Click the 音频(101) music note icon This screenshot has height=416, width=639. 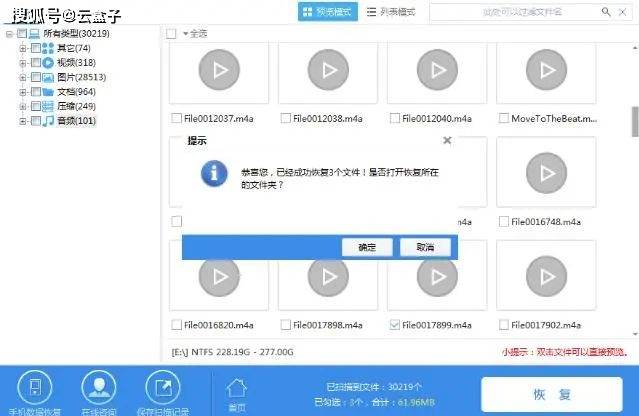click(48, 121)
